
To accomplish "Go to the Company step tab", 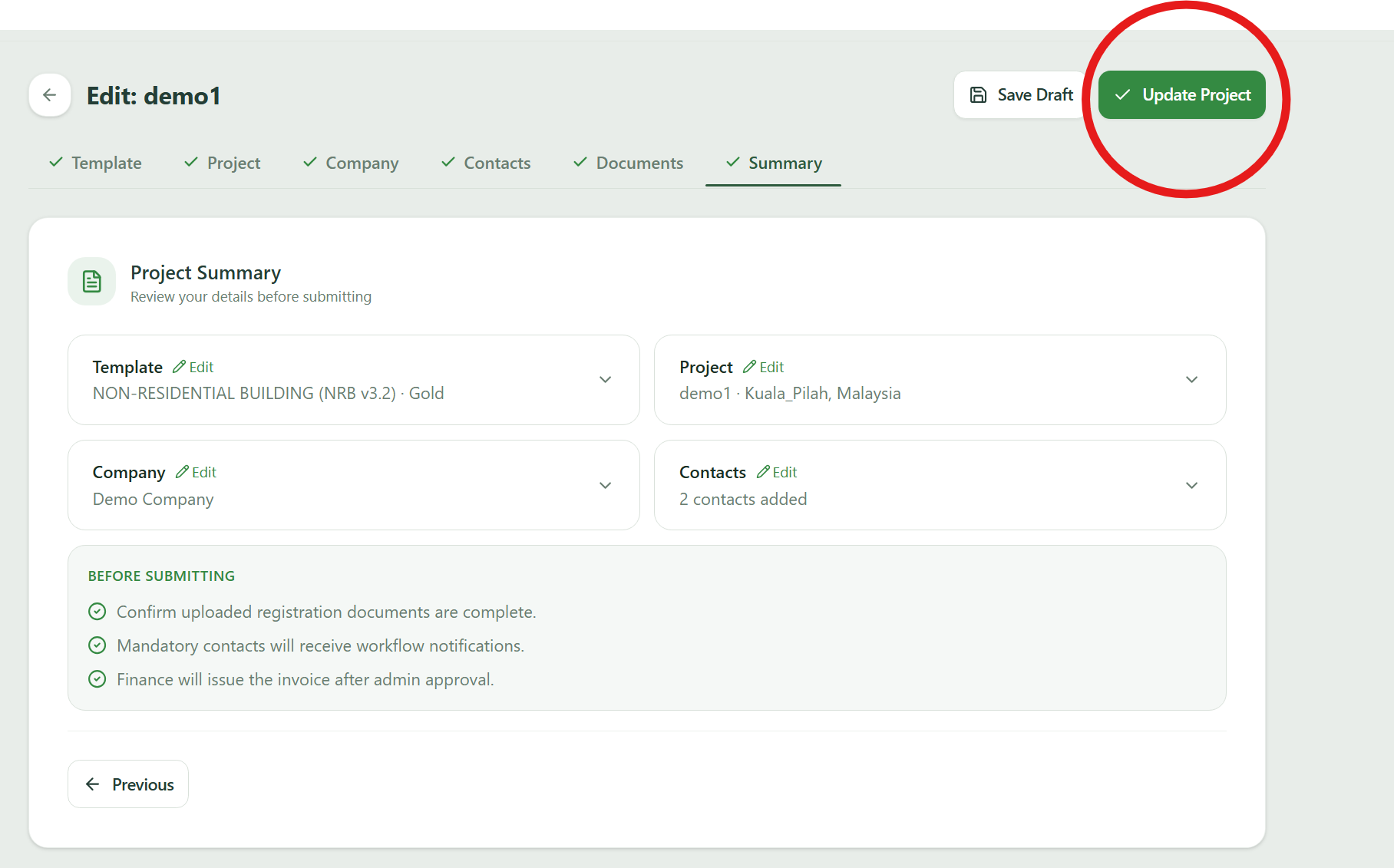I will pos(351,163).
